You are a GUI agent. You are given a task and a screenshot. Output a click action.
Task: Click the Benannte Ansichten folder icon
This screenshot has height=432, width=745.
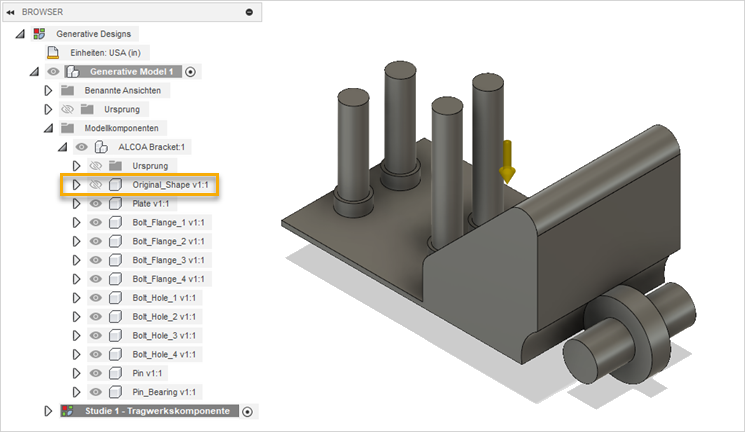click(67, 90)
